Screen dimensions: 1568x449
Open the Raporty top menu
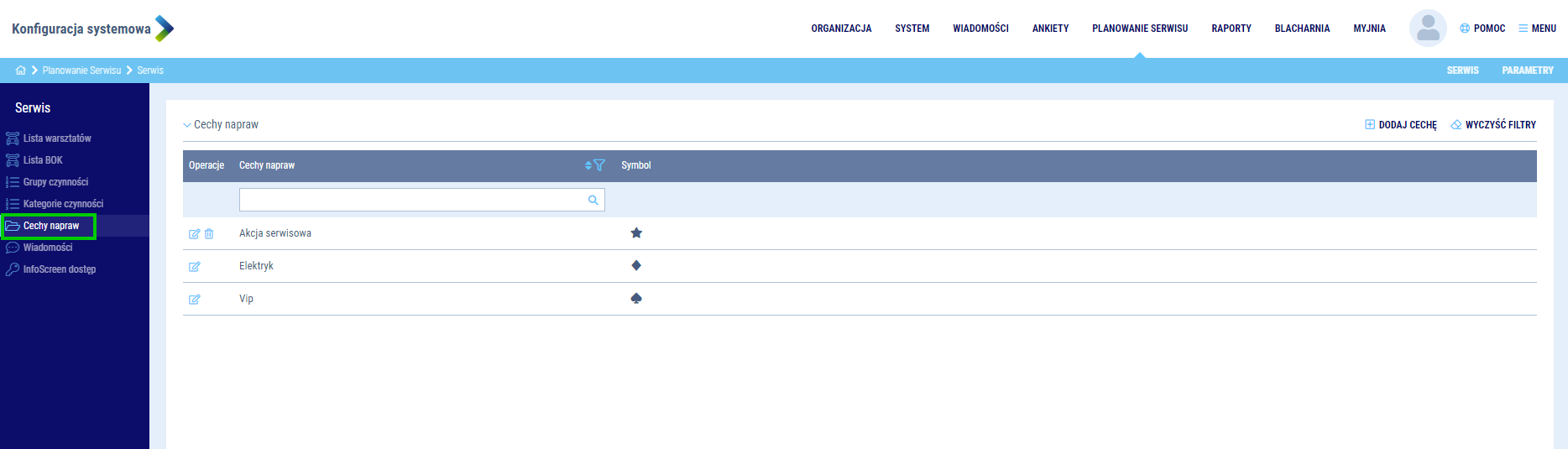pyautogui.click(x=1231, y=29)
